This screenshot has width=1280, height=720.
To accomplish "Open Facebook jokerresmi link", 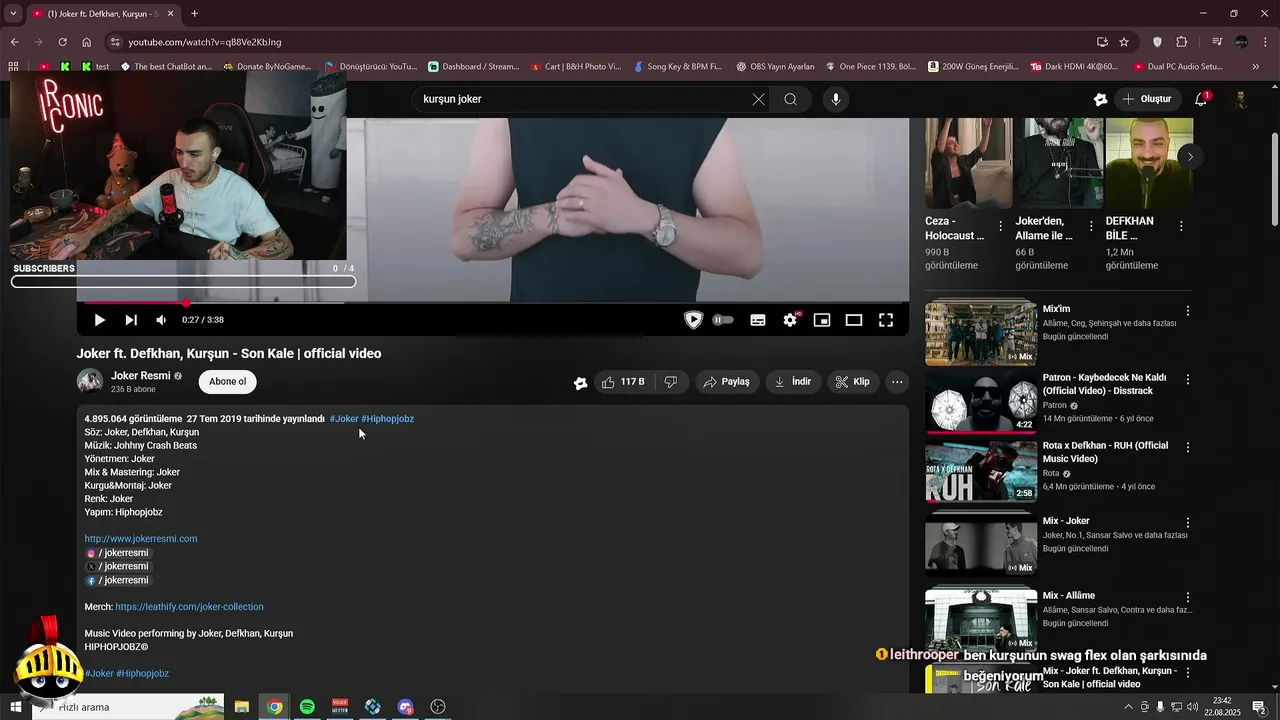I will click(118, 580).
